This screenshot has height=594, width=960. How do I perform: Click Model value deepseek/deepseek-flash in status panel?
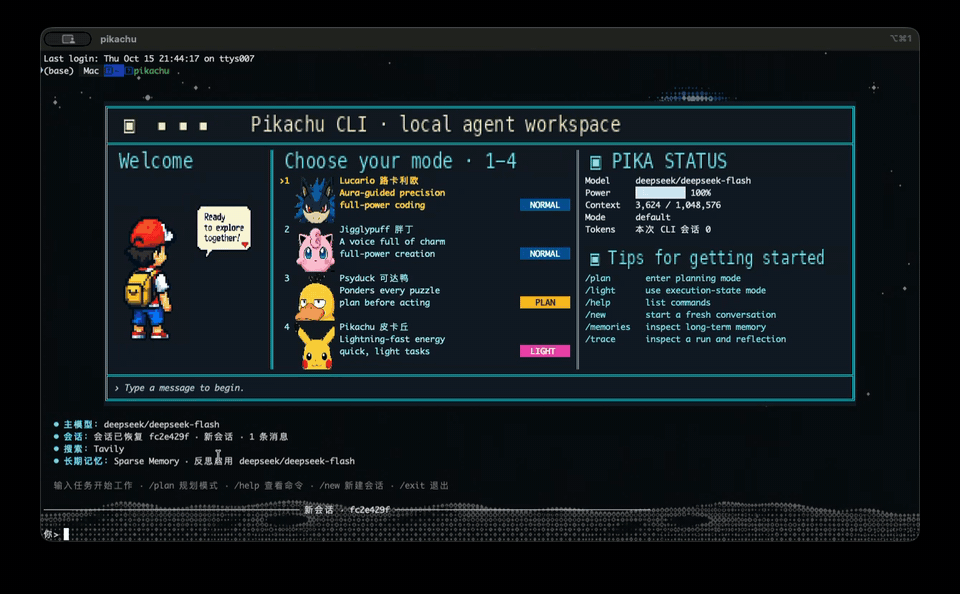click(x=693, y=181)
